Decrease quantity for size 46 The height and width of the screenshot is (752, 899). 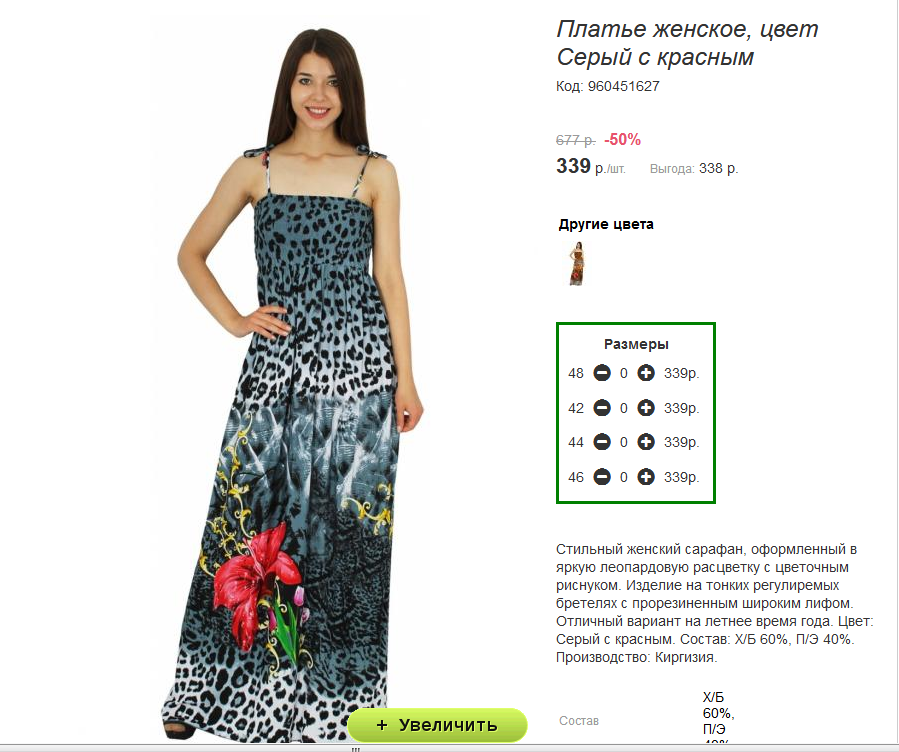[602, 477]
